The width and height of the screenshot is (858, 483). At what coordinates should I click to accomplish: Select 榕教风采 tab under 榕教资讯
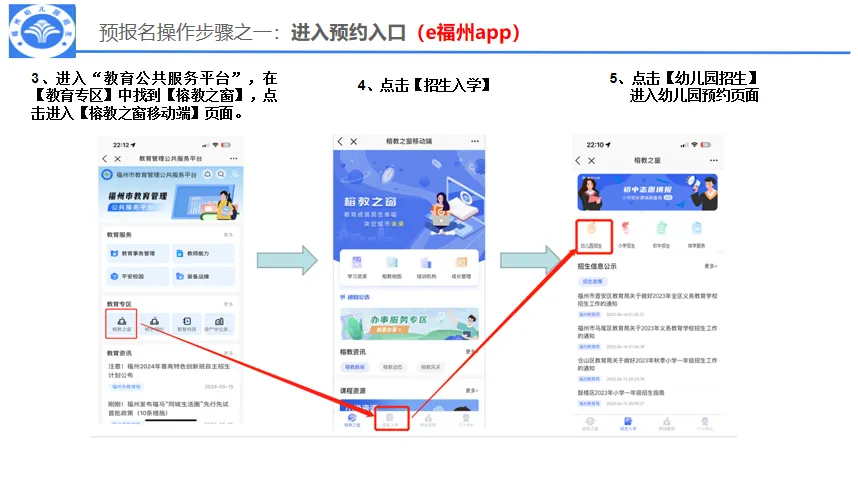coord(431,367)
